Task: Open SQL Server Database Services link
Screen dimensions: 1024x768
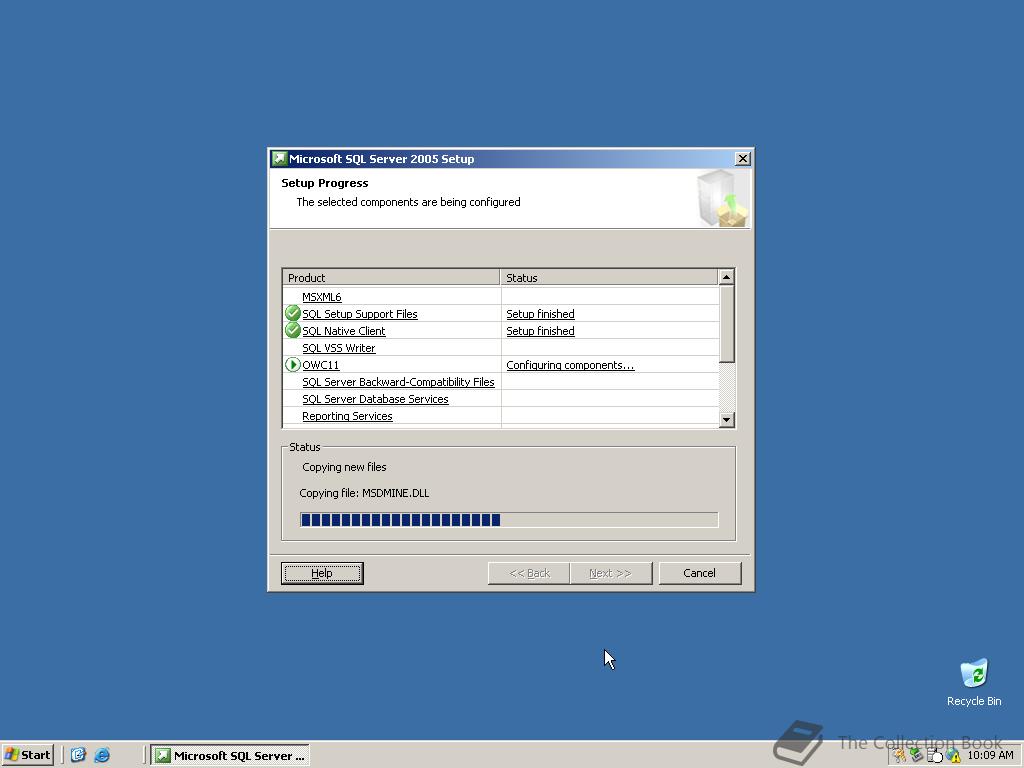Action: 375,399
